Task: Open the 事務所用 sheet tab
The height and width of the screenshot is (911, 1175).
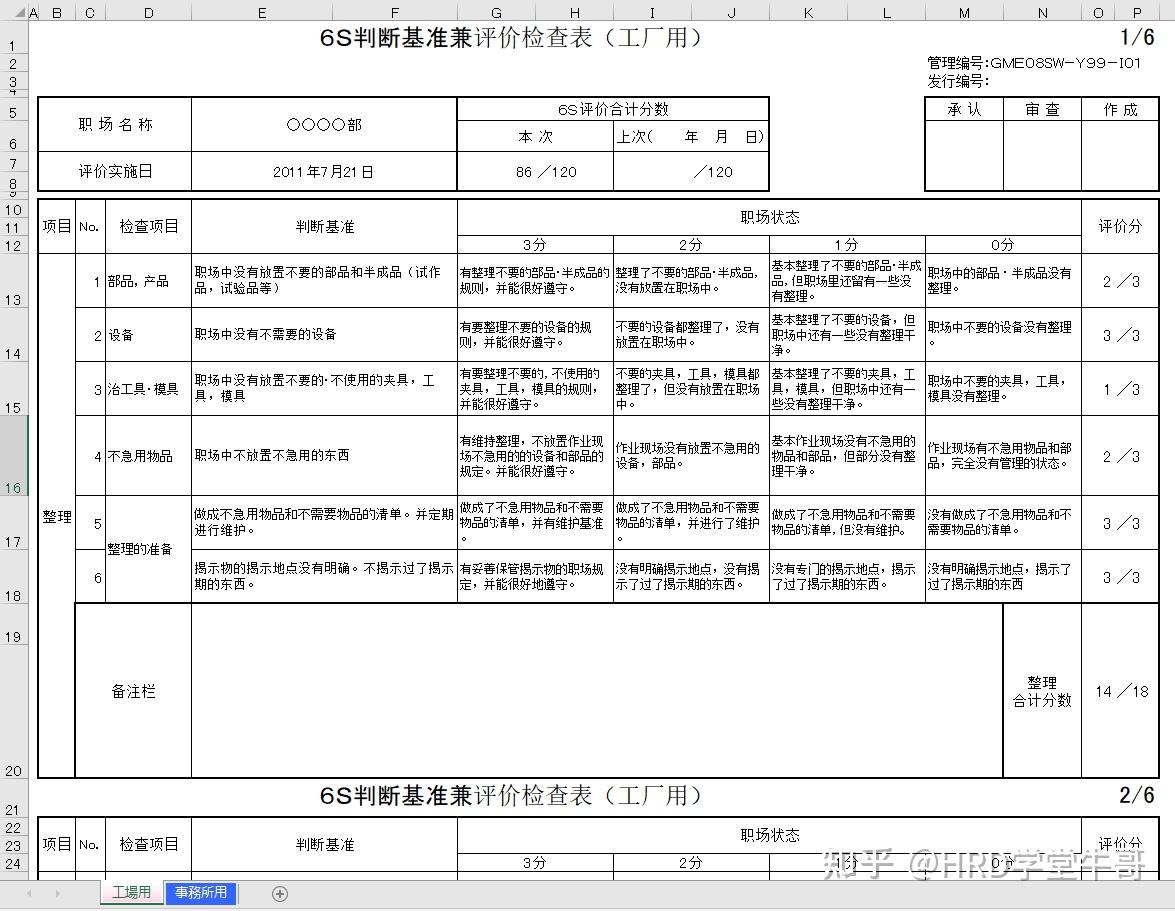Action: tap(201, 892)
